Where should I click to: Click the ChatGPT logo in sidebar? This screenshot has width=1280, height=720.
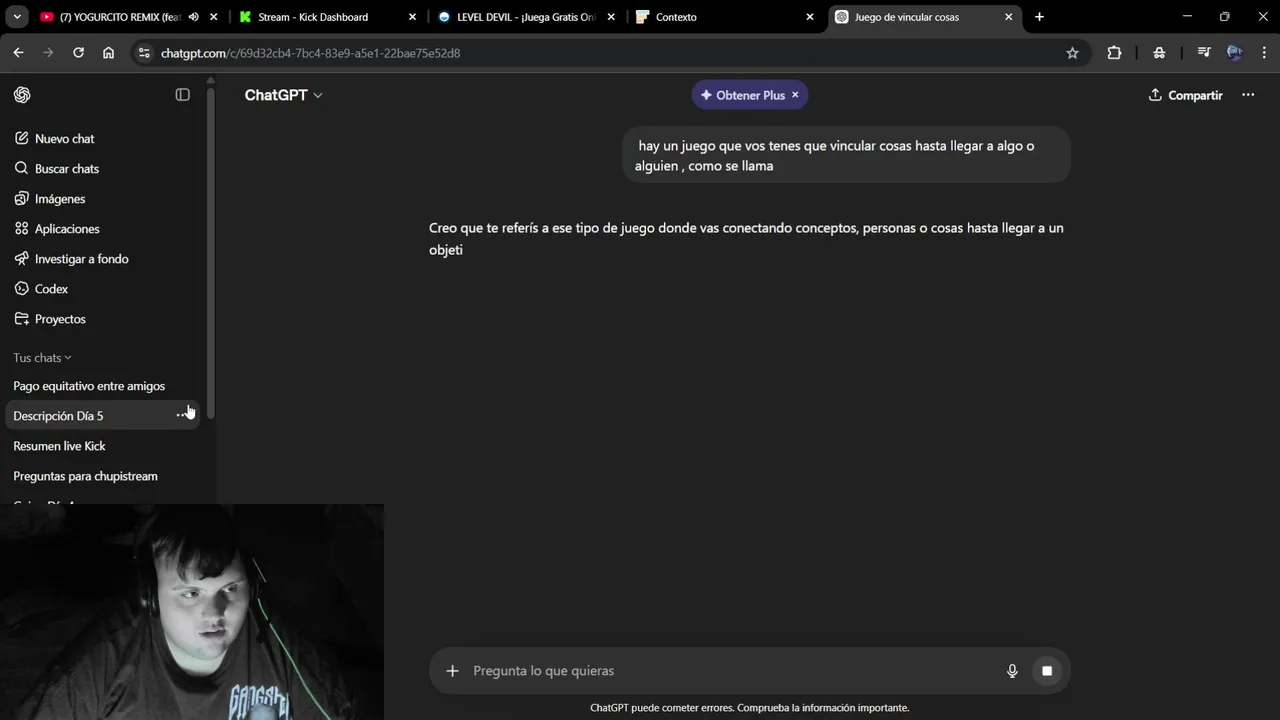click(x=22, y=95)
